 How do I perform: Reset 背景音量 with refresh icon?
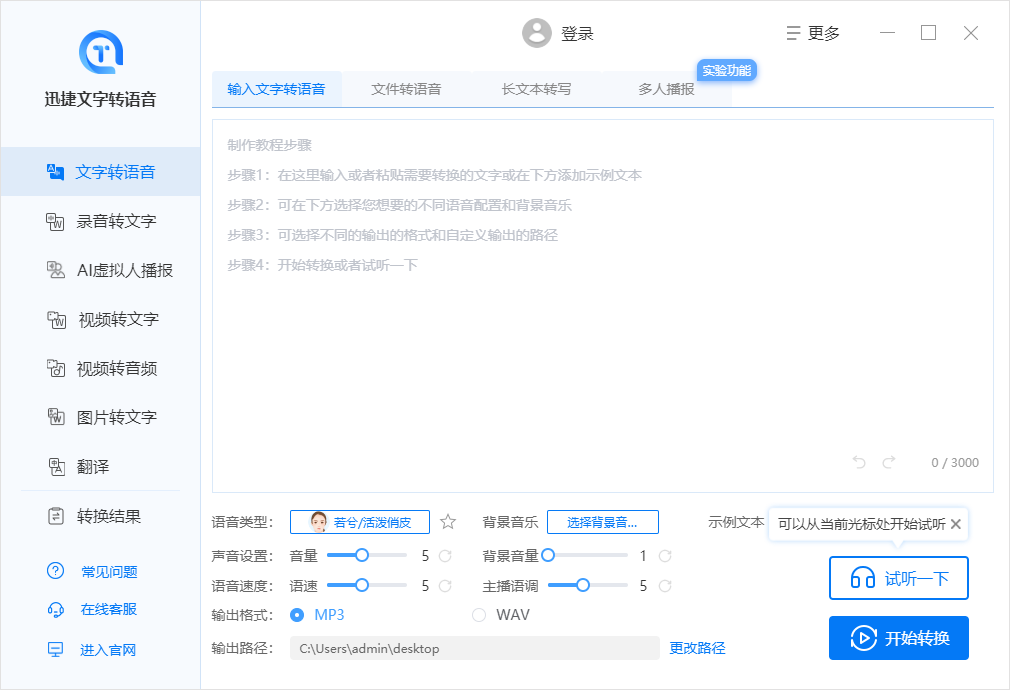tap(665, 556)
